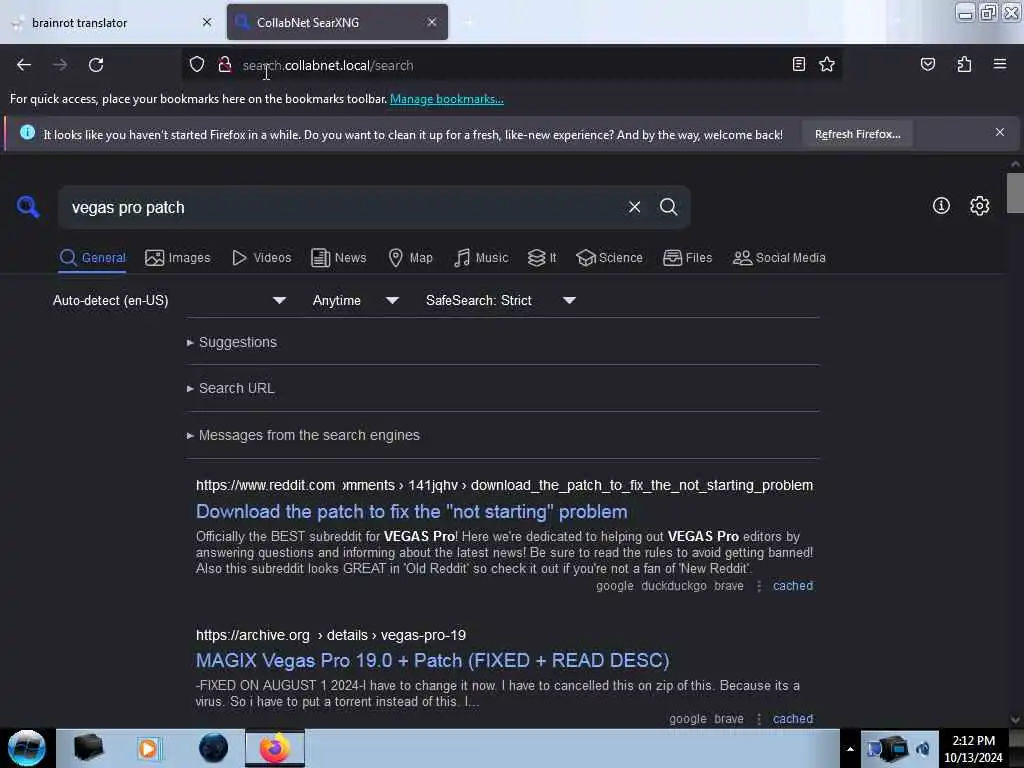This screenshot has width=1024, height=768.
Task: Click the archive.org result URL
Action: (330, 635)
